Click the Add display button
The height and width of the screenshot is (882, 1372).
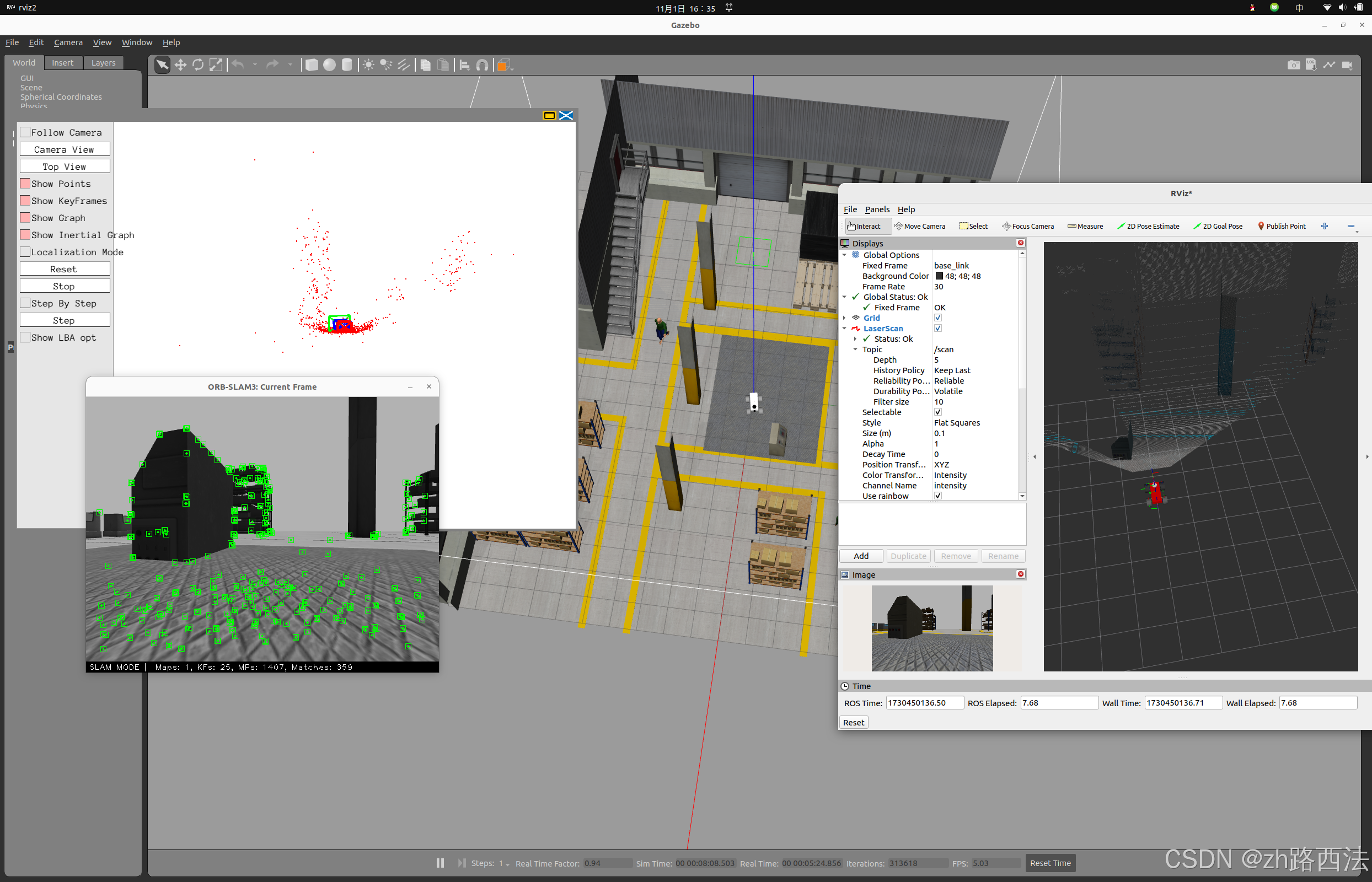860,556
